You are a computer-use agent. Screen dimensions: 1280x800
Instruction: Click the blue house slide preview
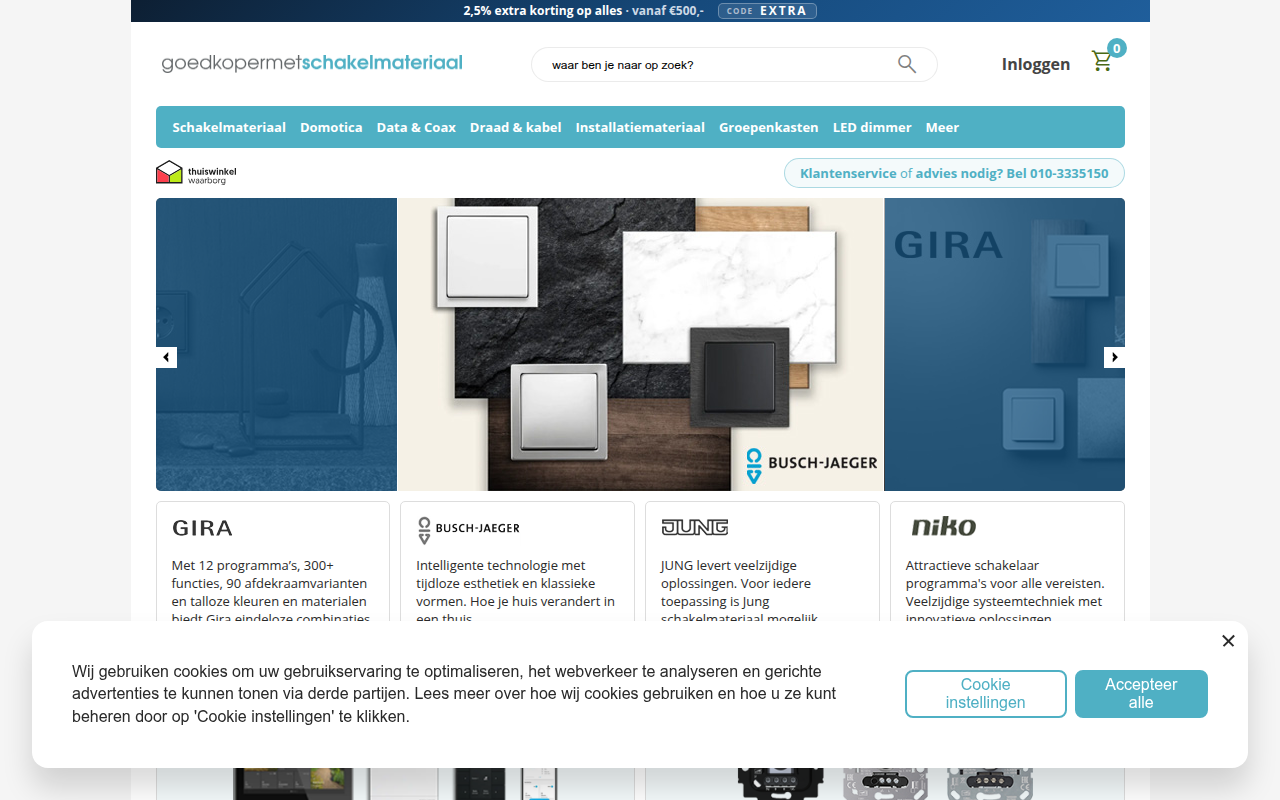[277, 344]
